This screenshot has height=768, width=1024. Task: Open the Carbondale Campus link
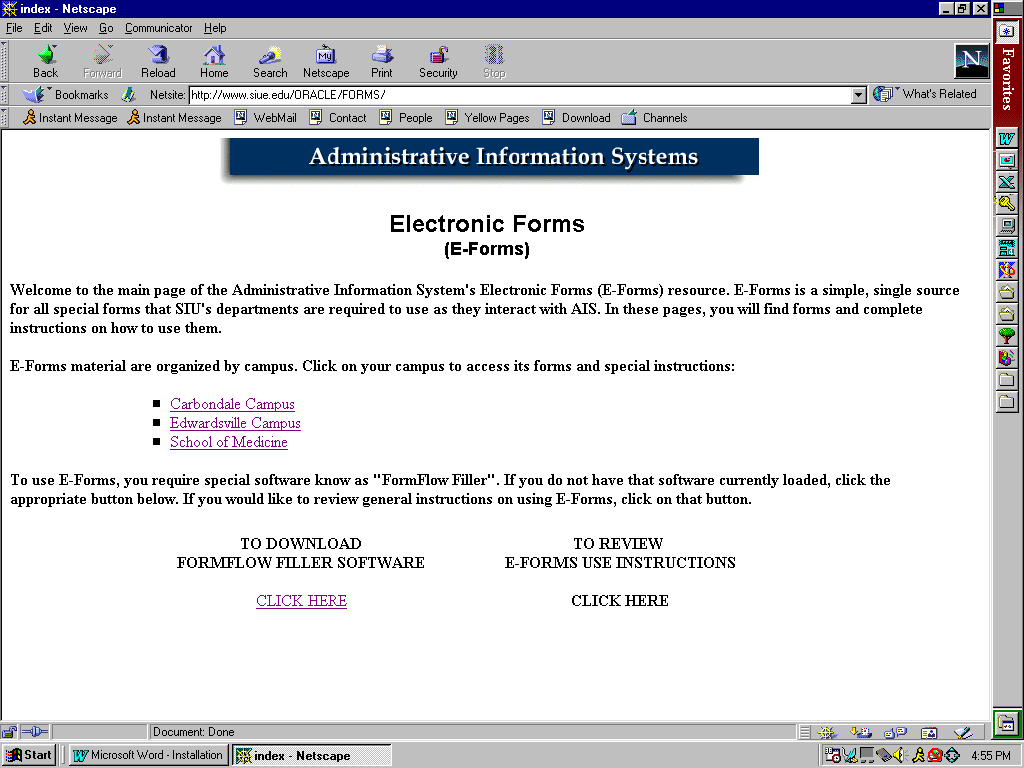(232, 404)
